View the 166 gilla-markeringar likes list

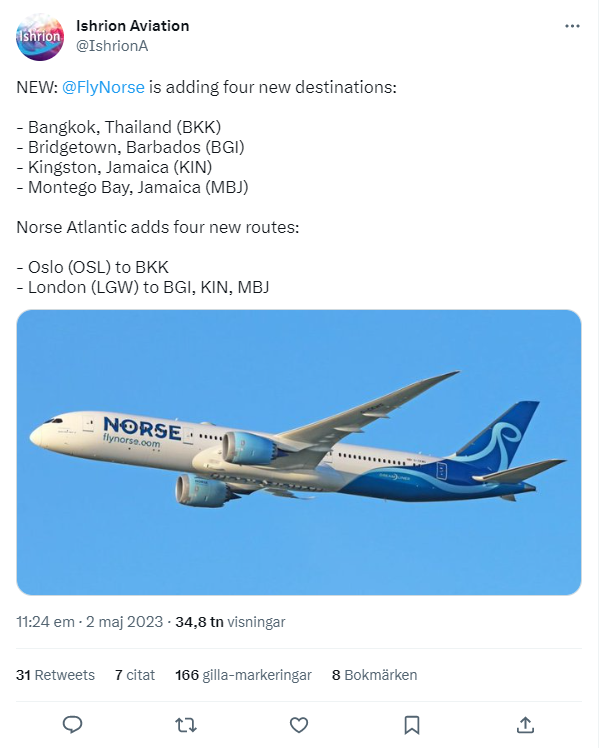[243, 675]
